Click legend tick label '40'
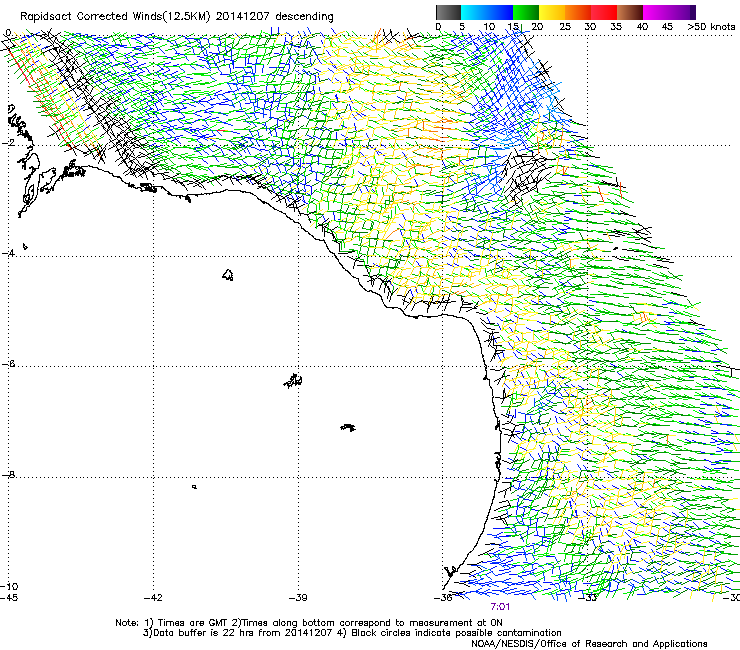This screenshot has height=650, width=740. pos(642,27)
